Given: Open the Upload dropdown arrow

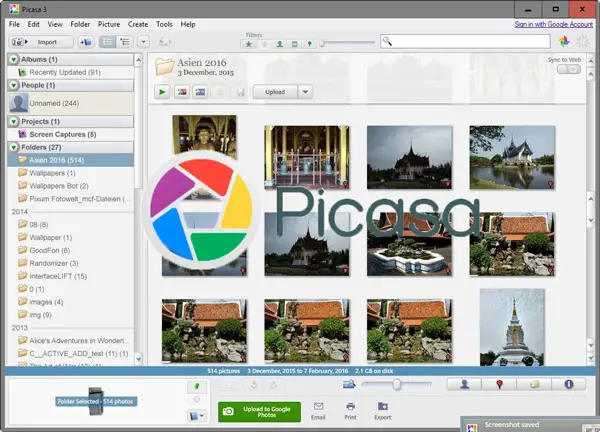Looking at the screenshot, I should click(x=305, y=92).
